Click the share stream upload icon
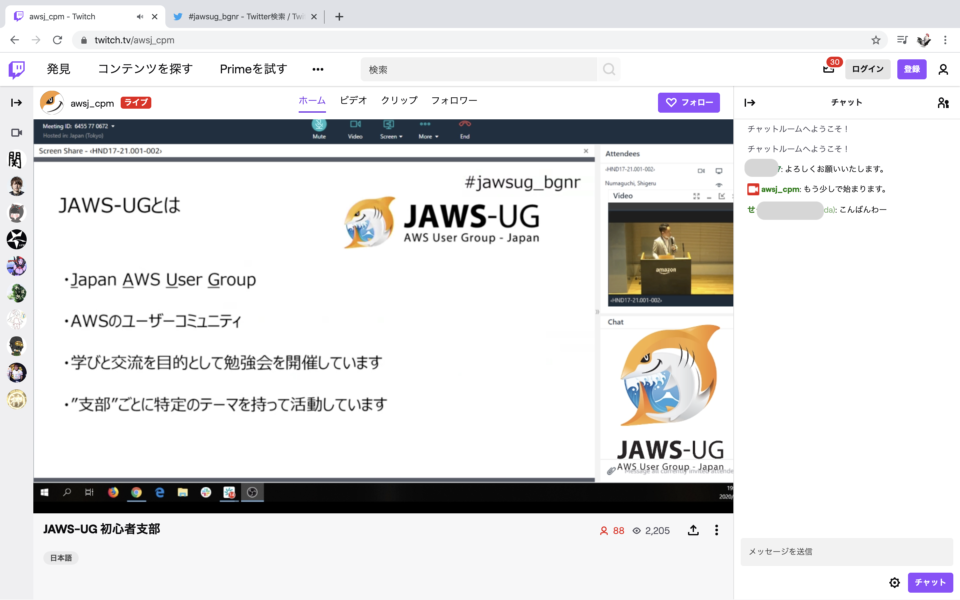The image size is (960, 600). click(x=693, y=530)
